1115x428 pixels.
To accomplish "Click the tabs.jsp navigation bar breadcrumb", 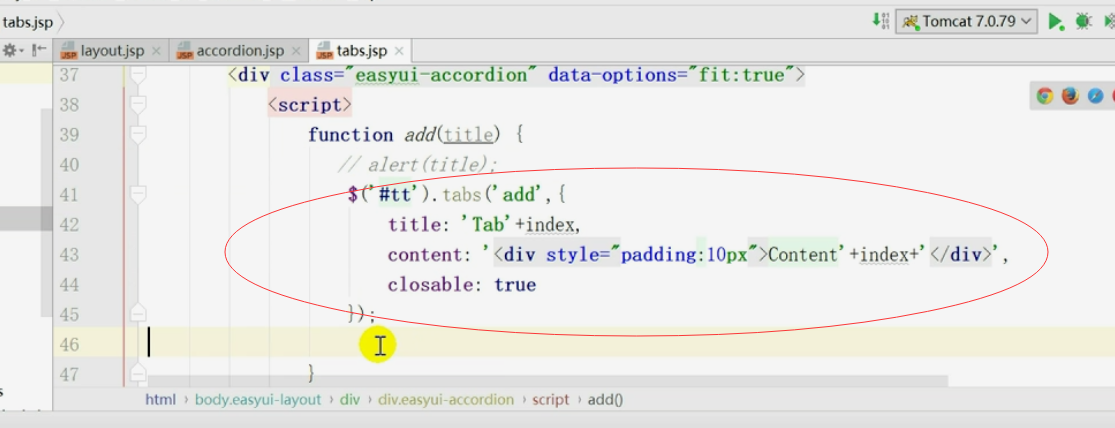I will (28, 22).
